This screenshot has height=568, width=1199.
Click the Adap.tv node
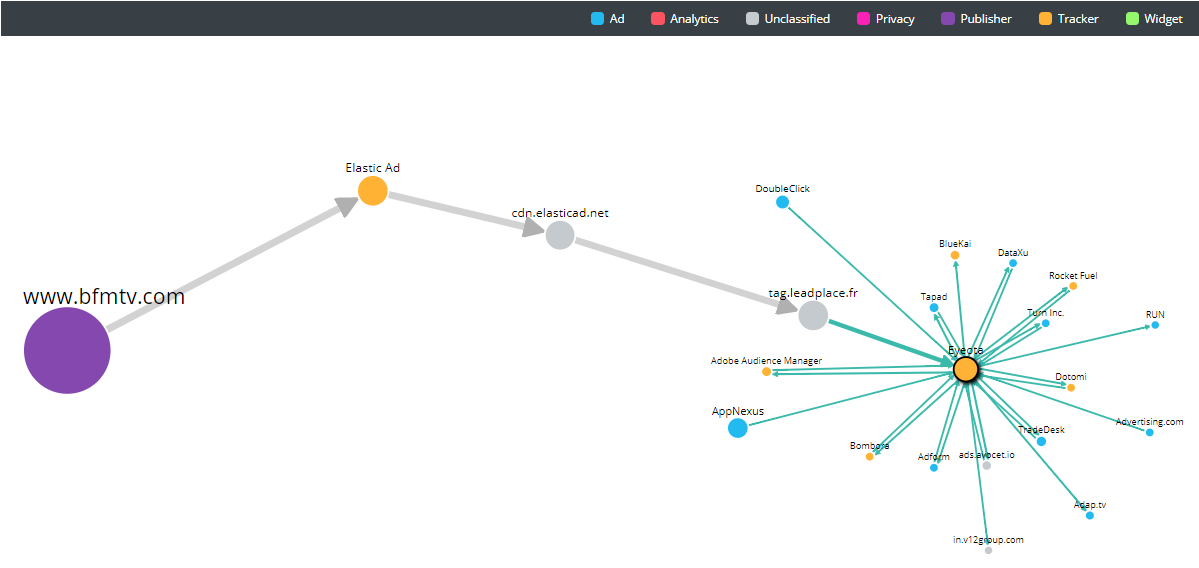coord(1090,515)
